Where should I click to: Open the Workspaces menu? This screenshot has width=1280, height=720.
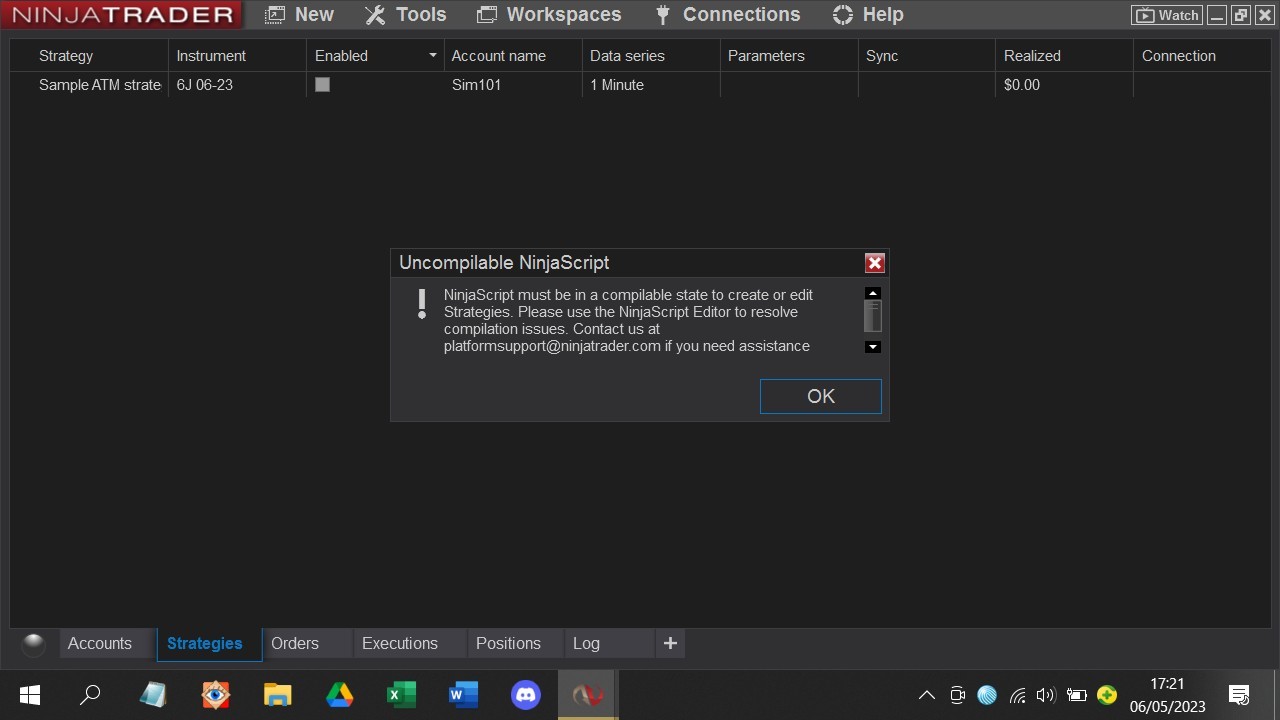pos(549,15)
